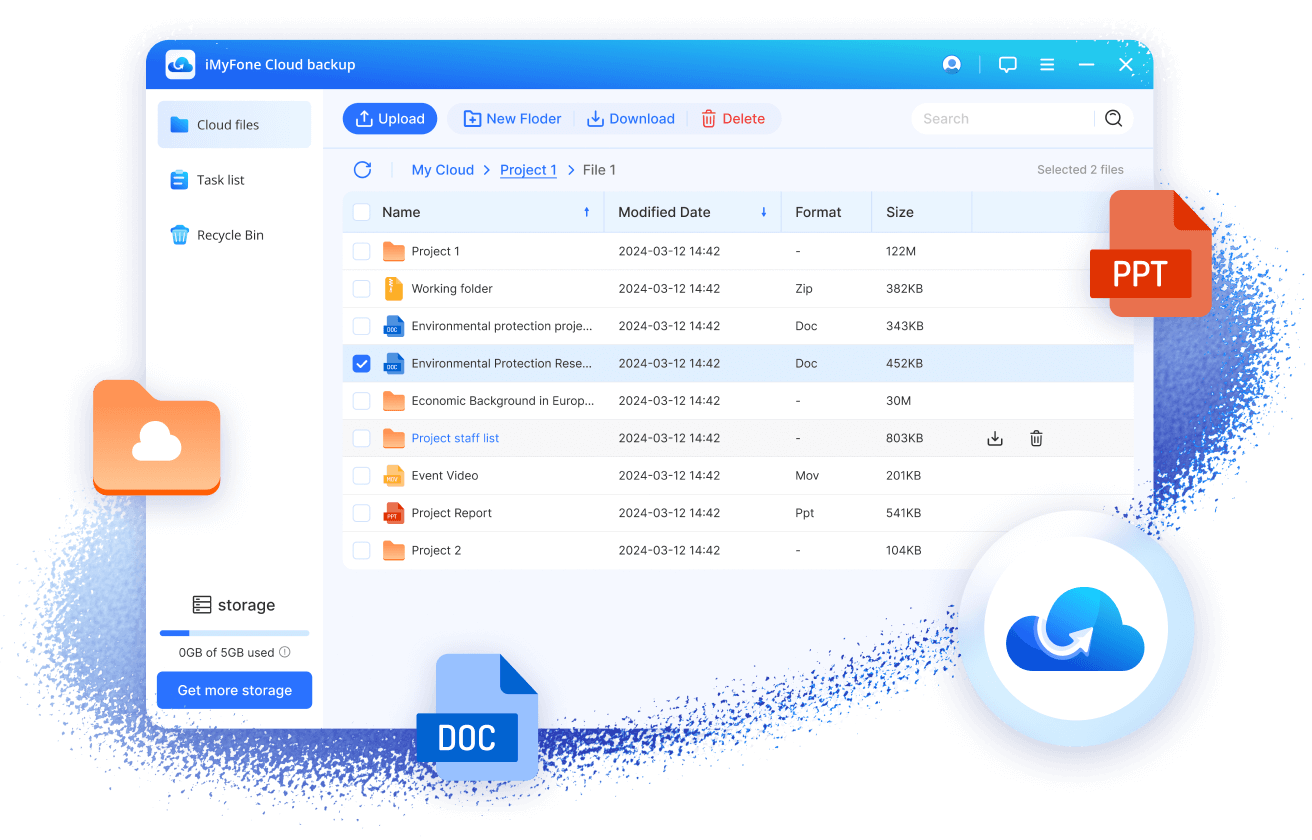Open the feedback message icon in title bar
The image size is (1312, 840).
(x=1008, y=64)
